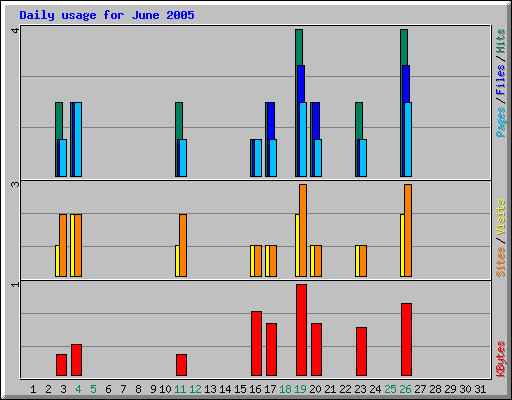Click the blue Files bar for day 17

pos(271,121)
